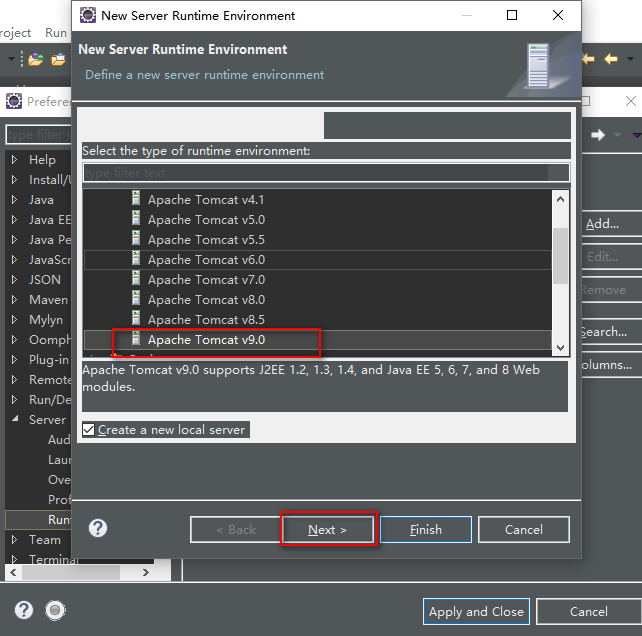Image resolution: width=642 pixels, height=636 pixels.
Task: Click the server icon beside Tomcat v6.0
Action: pyautogui.click(x=136, y=258)
